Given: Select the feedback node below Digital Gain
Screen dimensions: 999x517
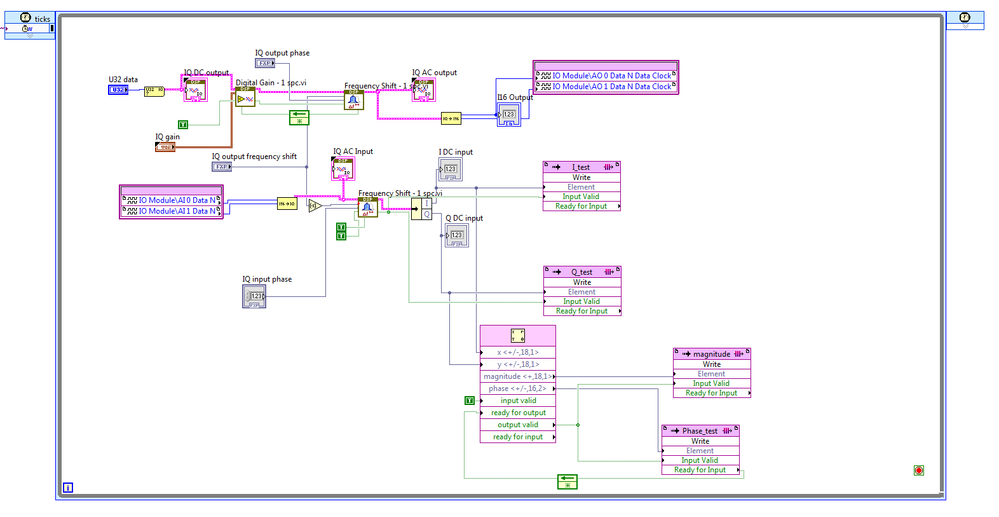Looking at the screenshot, I should coord(299,117).
